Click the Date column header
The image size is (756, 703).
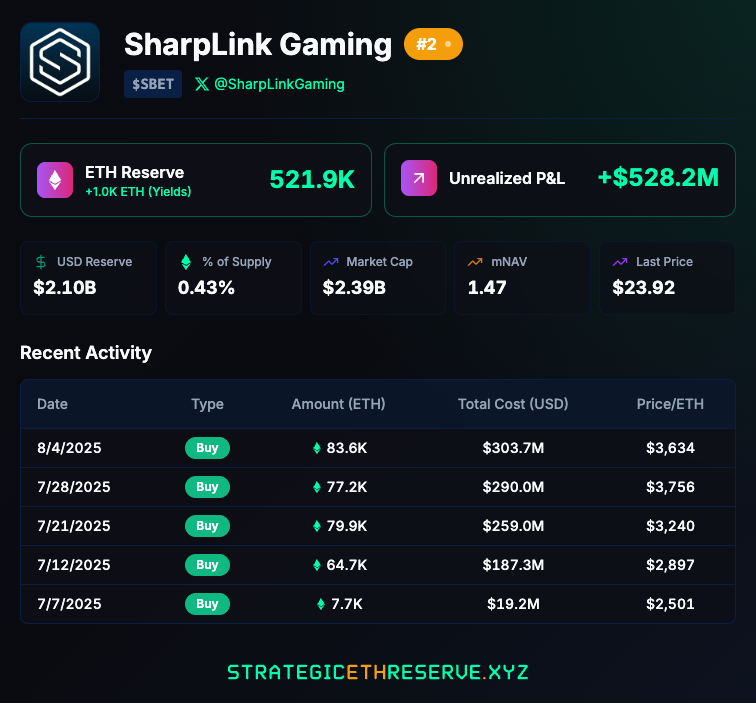[x=53, y=404]
